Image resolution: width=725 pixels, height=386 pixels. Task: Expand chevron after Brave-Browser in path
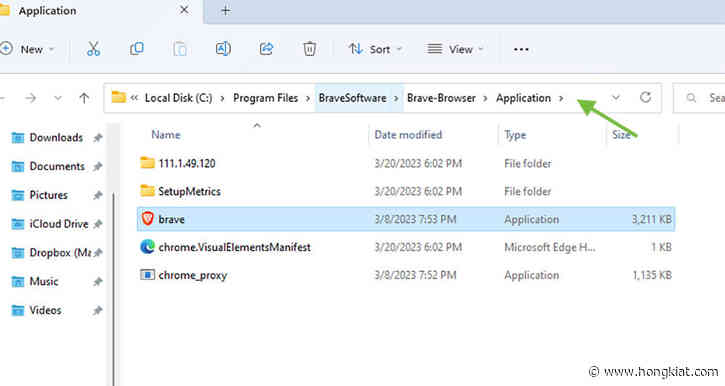click(x=485, y=98)
